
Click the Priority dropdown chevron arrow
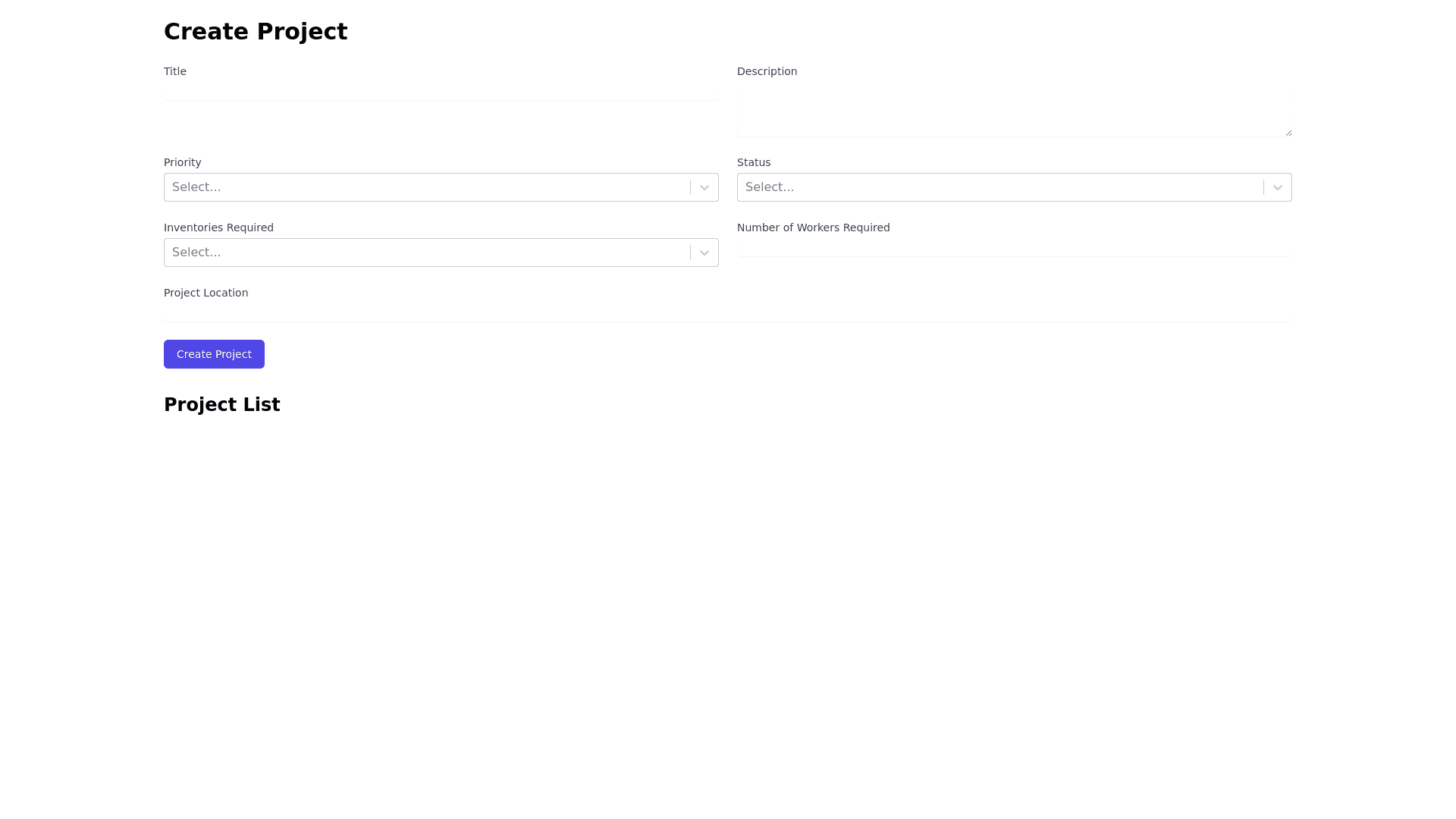(x=704, y=187)
